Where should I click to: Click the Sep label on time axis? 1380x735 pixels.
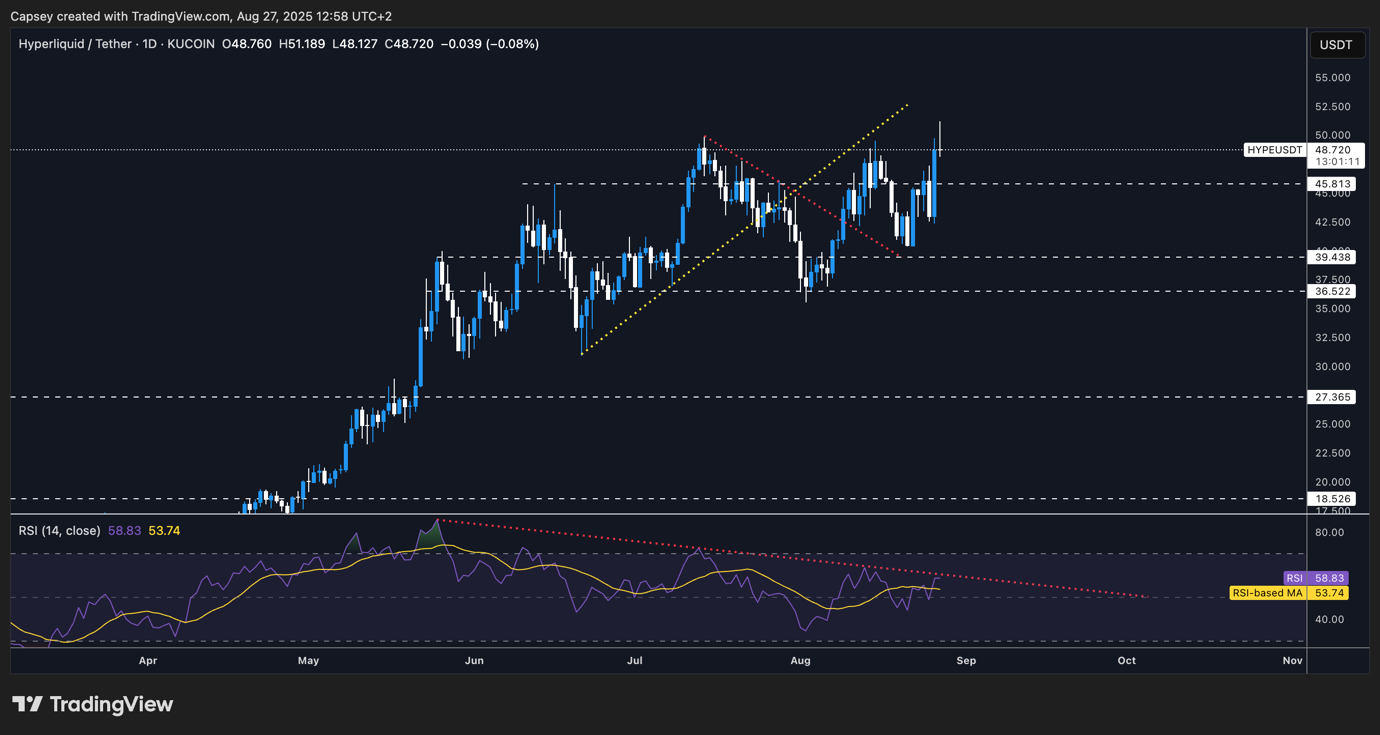point(965,660)
